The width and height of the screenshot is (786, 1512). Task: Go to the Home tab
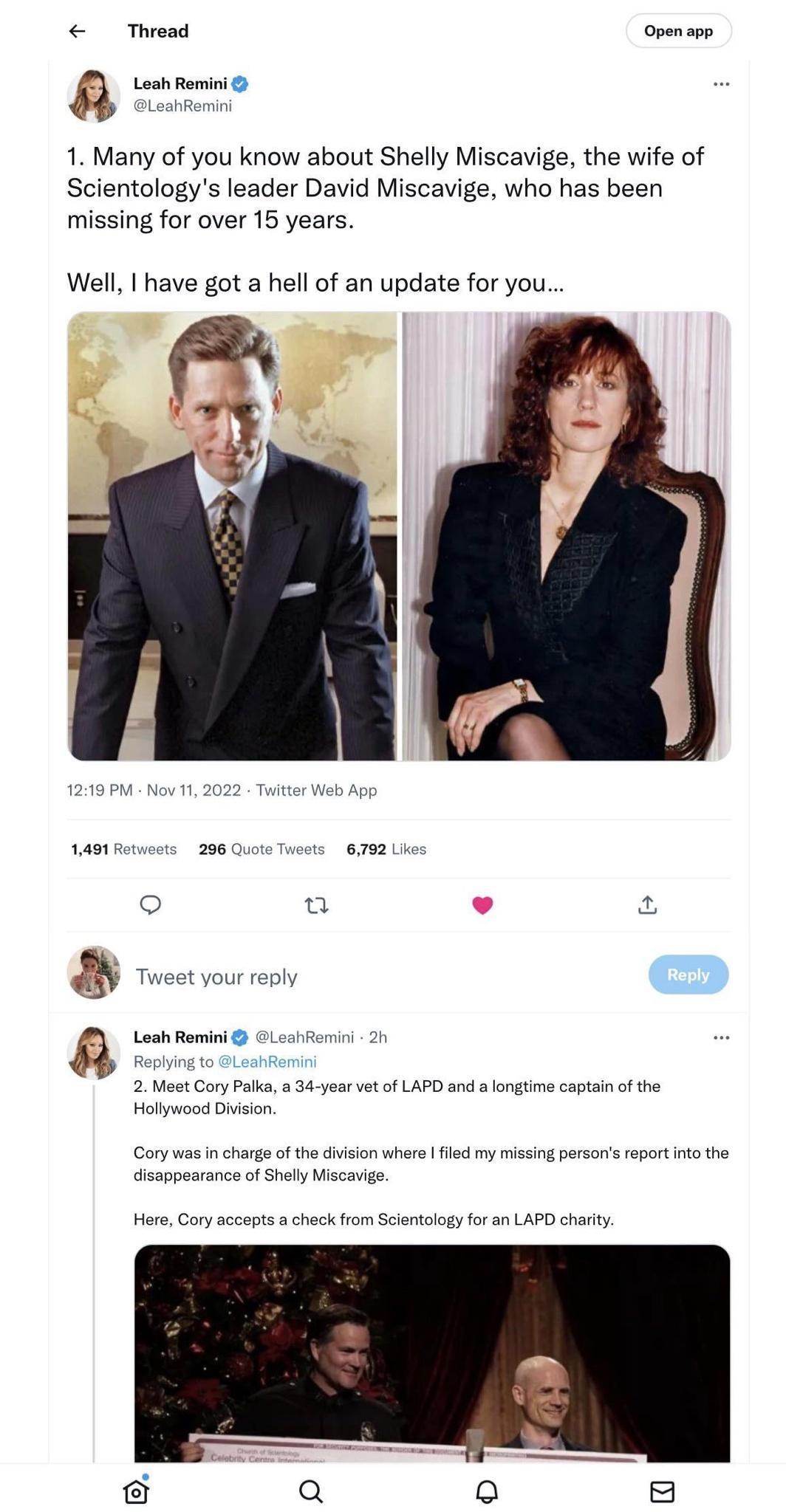136,1491
